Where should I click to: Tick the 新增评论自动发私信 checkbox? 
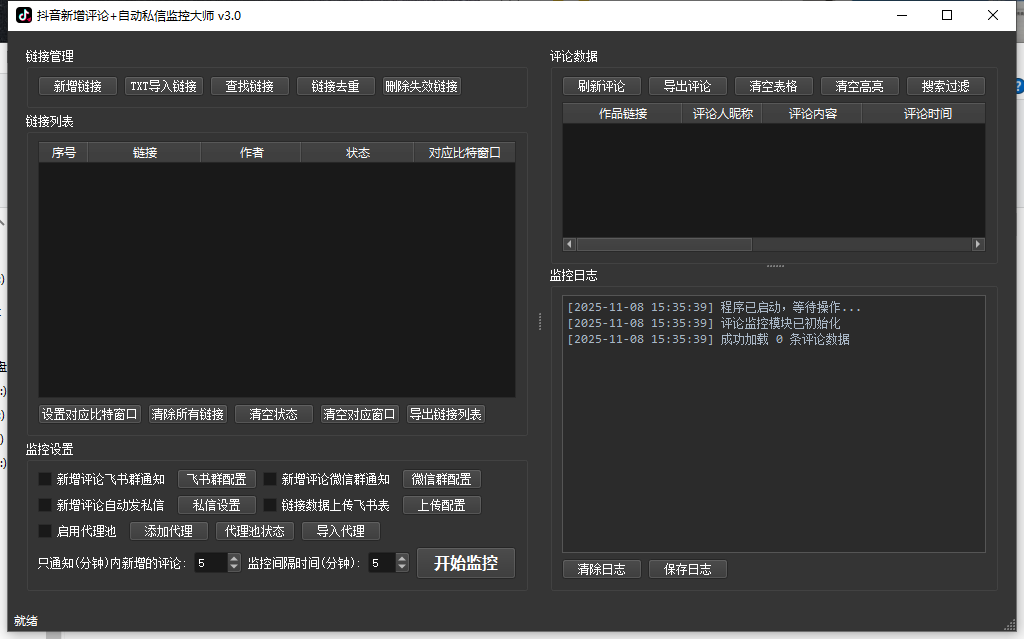point(45,505)
